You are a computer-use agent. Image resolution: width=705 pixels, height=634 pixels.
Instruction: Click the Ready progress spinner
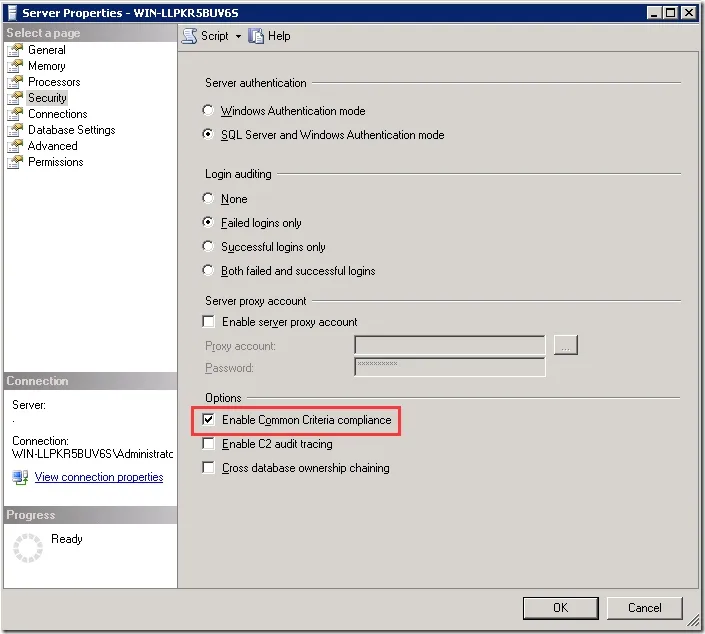[x=28, y=548]
